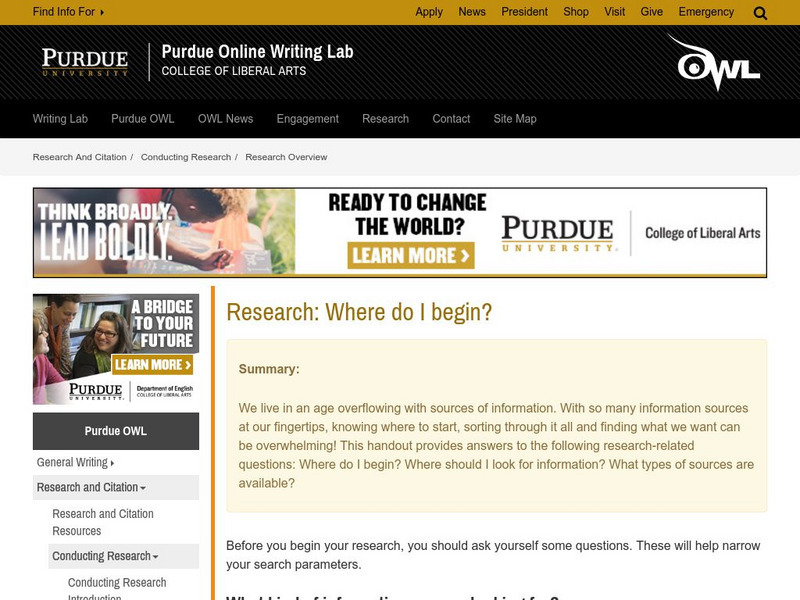The height and width of the screenshot is (600, 800).
Task: Click the Research And Citation breadcrumb
Action: (79, 157)
